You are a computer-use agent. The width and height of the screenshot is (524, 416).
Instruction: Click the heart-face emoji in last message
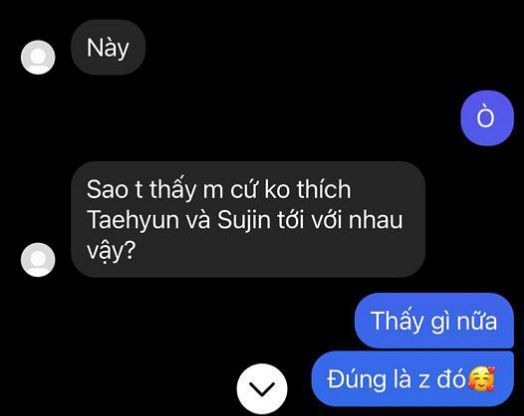click(x=481, y=379)
